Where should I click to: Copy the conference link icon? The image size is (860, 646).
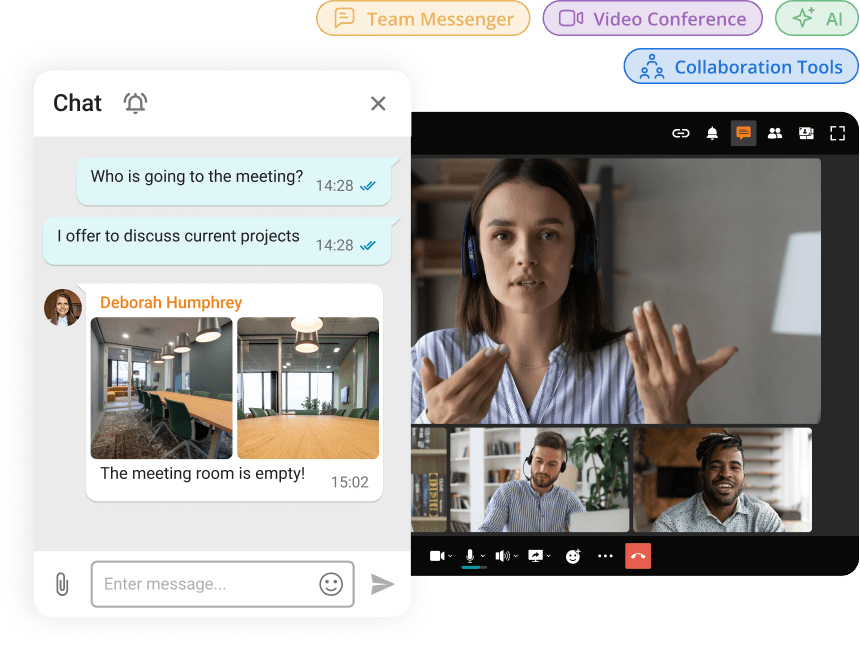click(680, 133)
